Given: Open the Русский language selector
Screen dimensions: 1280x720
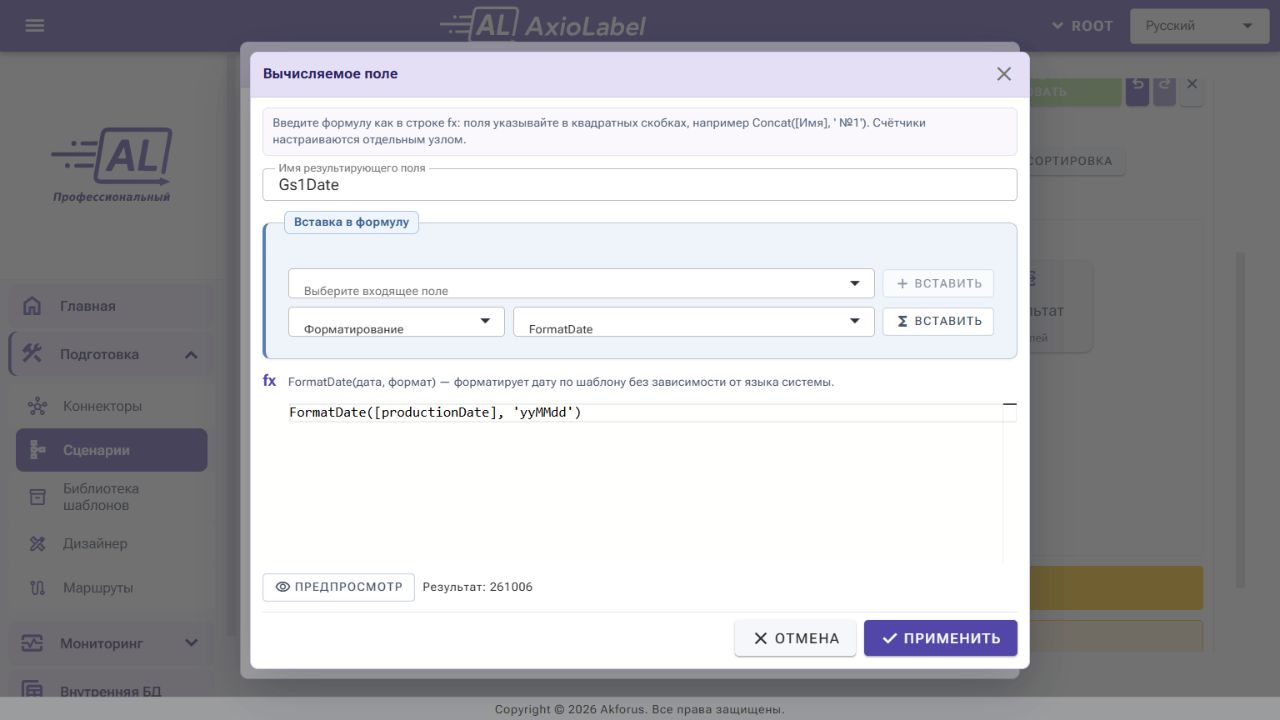Looking at the screenshot, I should pyautogui.click(x=1199, y=26).
